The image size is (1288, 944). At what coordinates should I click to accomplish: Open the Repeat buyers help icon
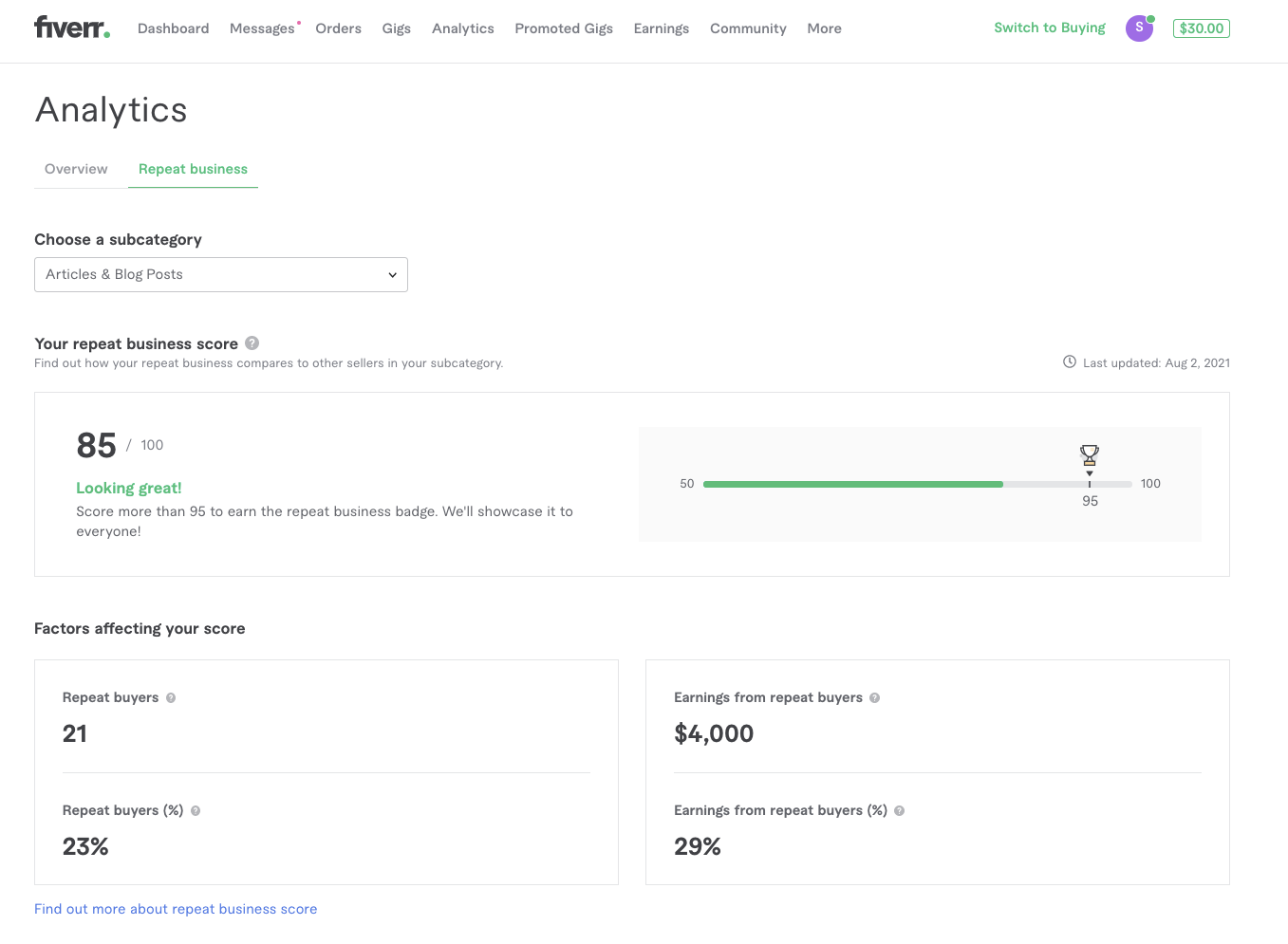[x=170, y=697]
